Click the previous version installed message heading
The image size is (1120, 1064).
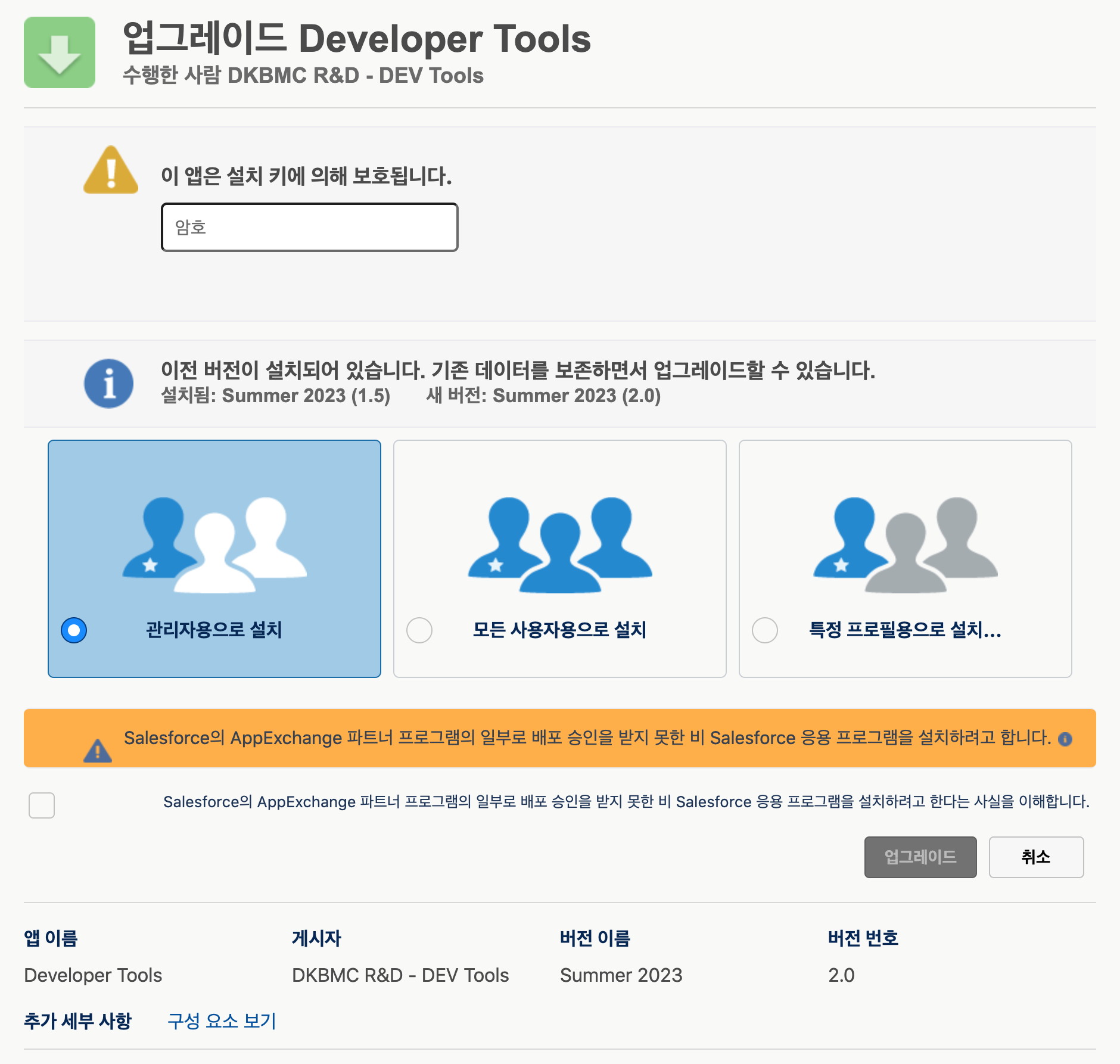click(x=518, y=370)
